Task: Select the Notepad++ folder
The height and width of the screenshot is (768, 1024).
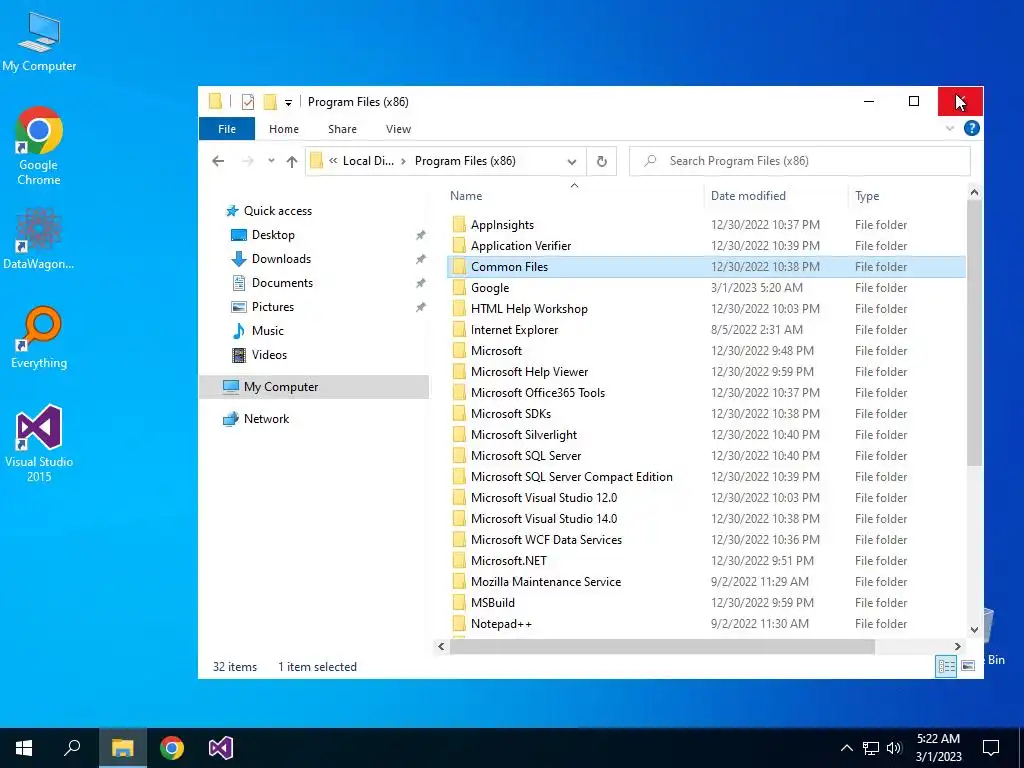Action: click(x=706, y=624)
